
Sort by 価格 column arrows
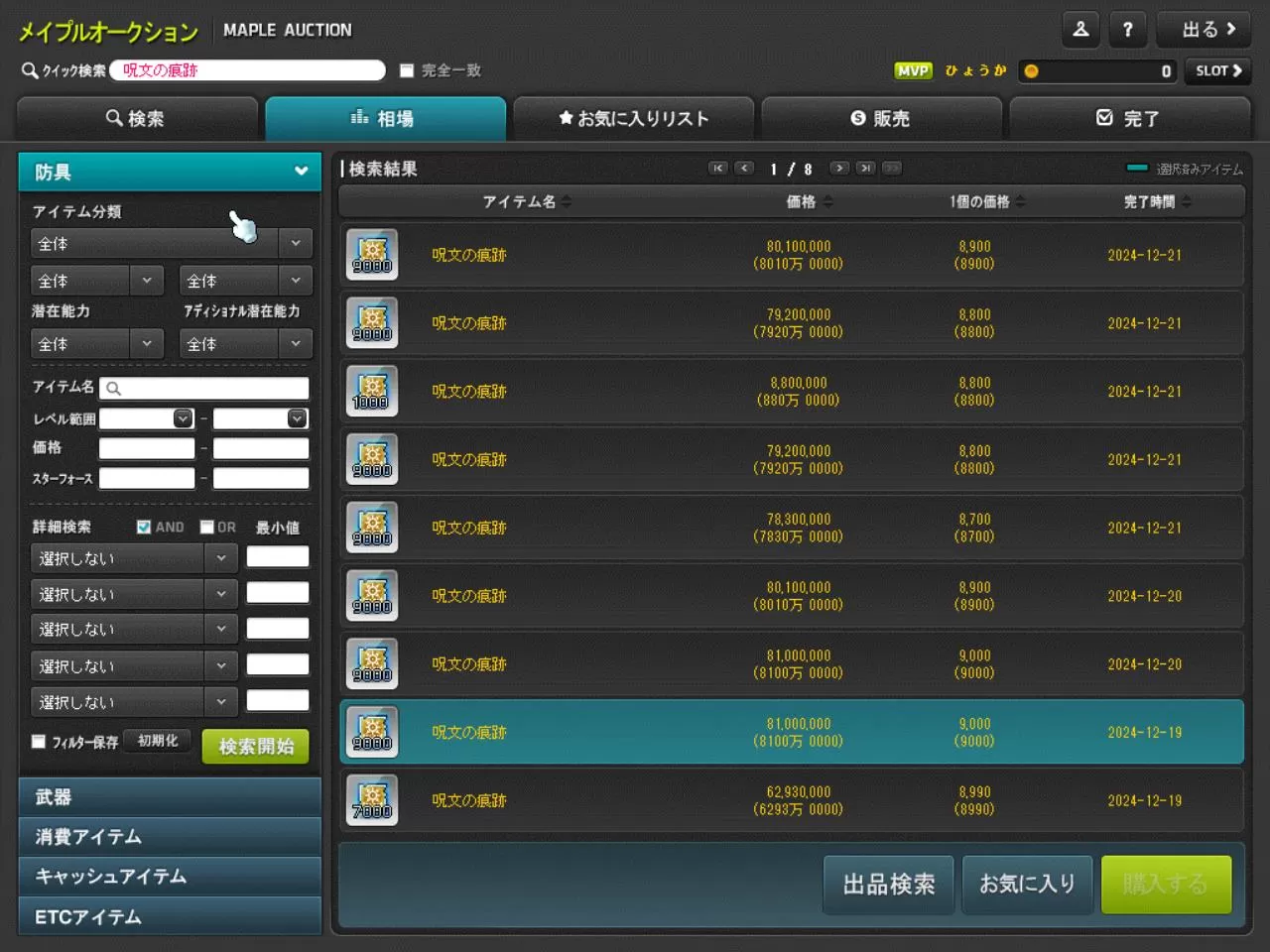(828, 201)
